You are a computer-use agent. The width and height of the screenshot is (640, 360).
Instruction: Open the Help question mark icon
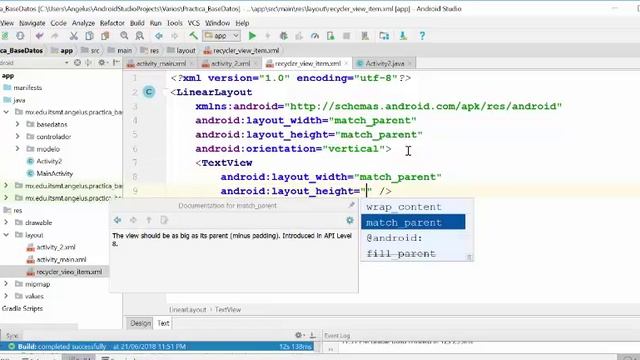(422, 36)
